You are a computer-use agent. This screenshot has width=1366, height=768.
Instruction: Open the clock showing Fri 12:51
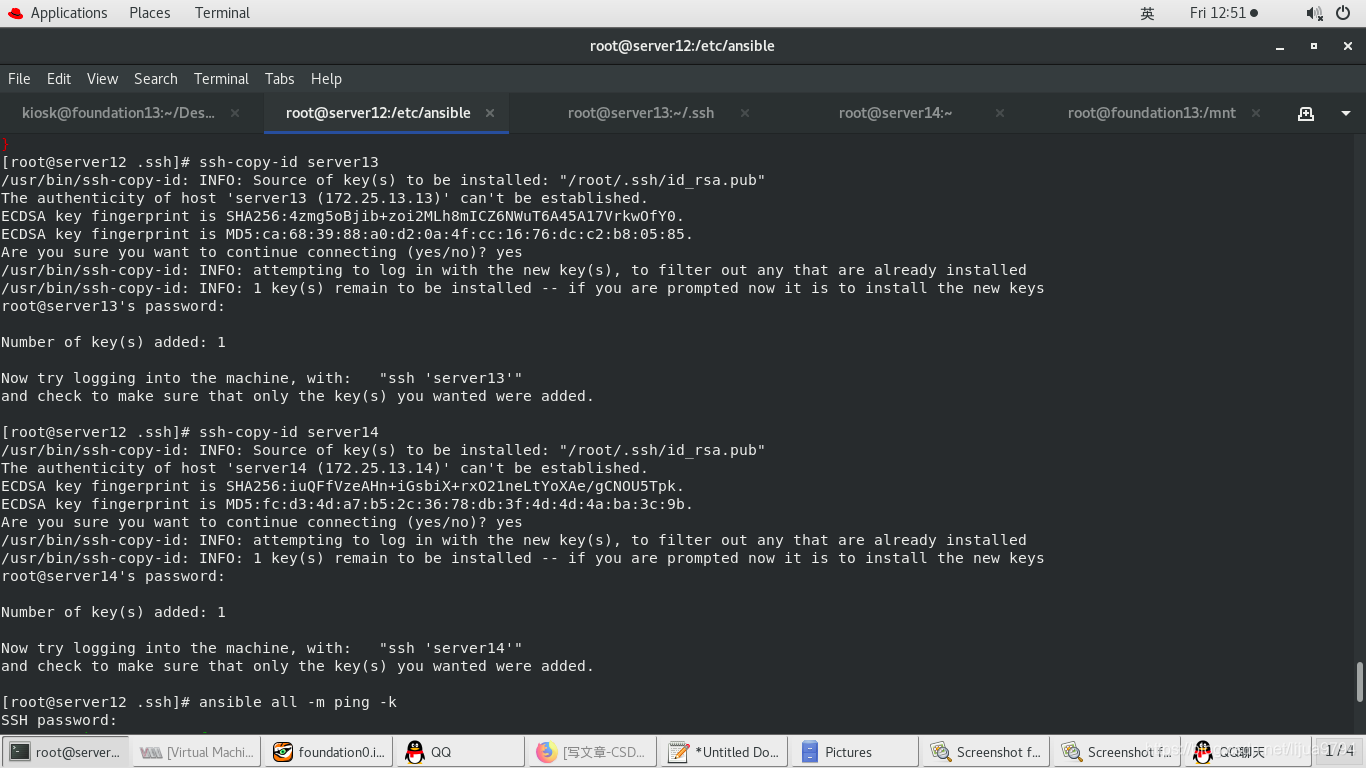point(1223,13)
